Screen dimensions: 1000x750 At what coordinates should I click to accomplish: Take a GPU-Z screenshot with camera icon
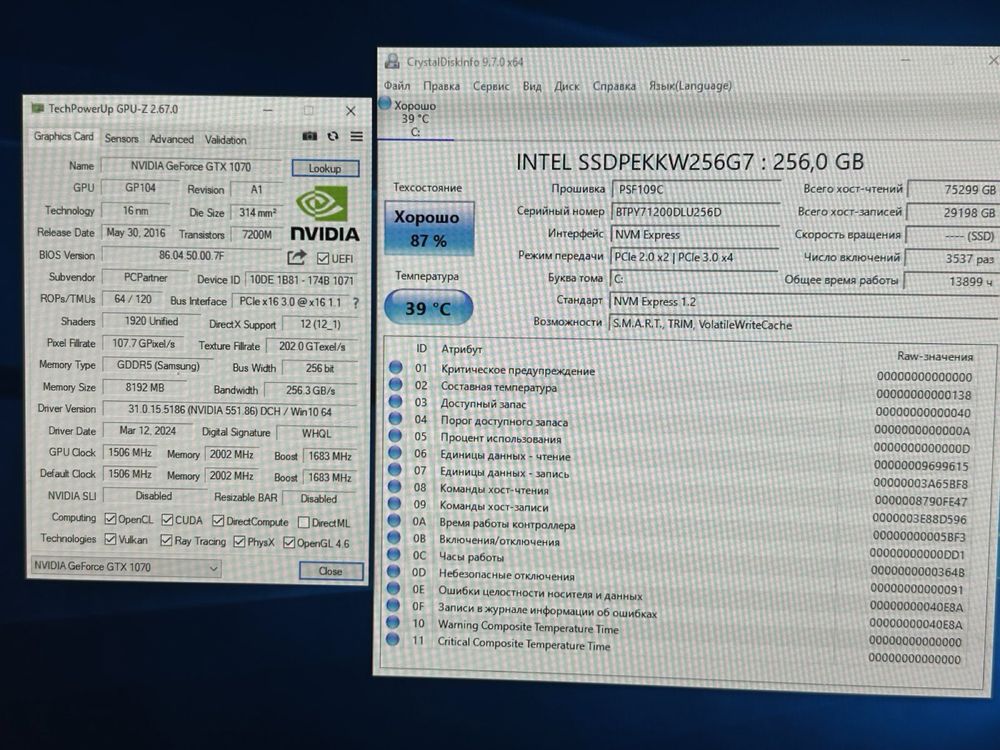(309, 136)
